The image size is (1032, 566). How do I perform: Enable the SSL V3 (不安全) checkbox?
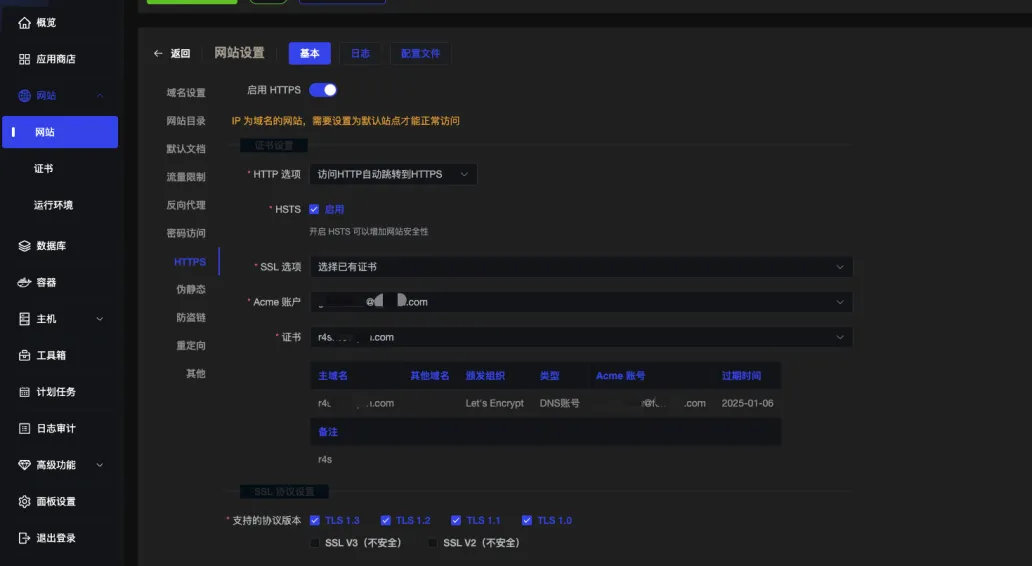315,543
